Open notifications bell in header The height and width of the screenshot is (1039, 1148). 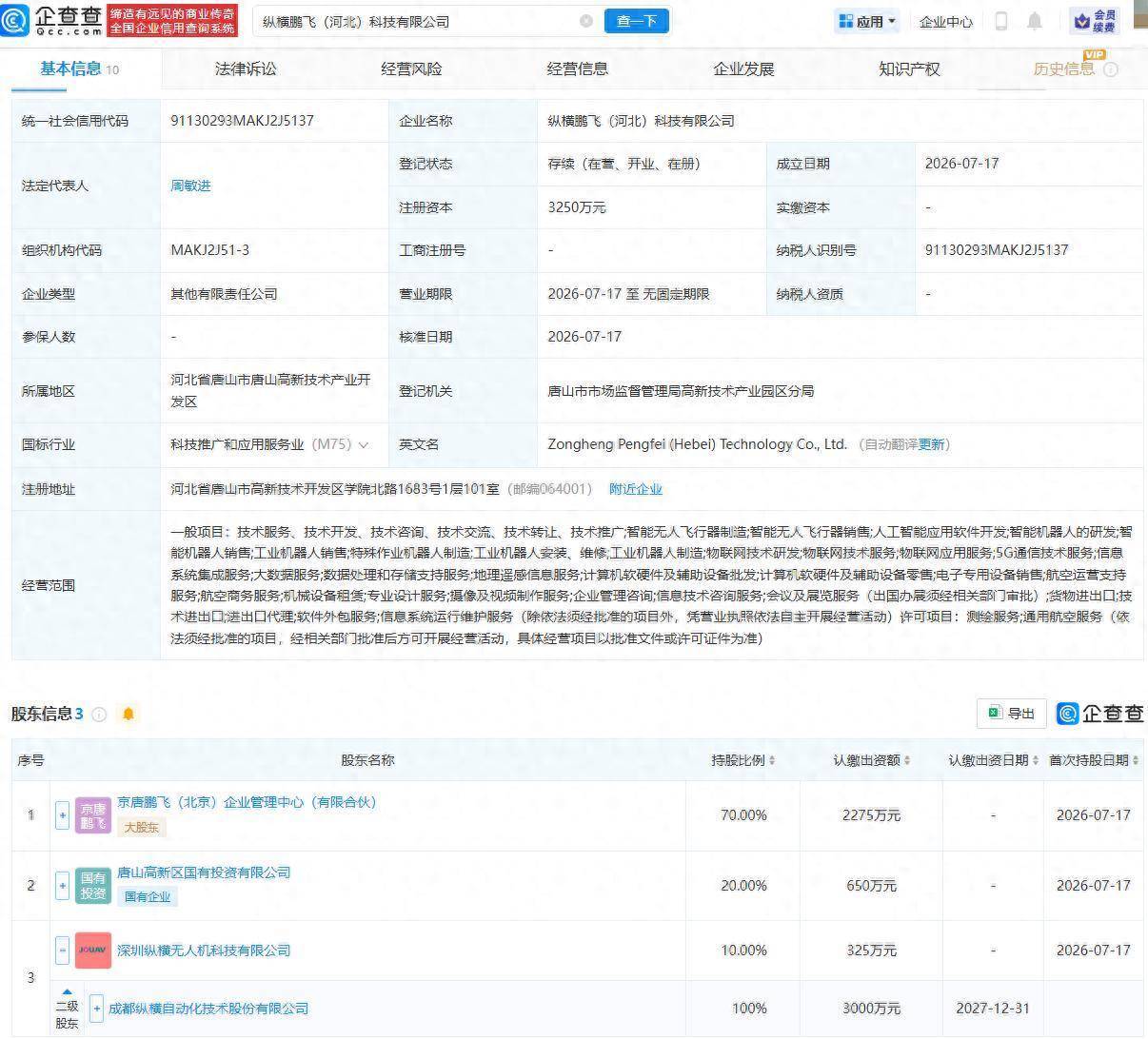pyautogui.click(x=1035, y=21)
